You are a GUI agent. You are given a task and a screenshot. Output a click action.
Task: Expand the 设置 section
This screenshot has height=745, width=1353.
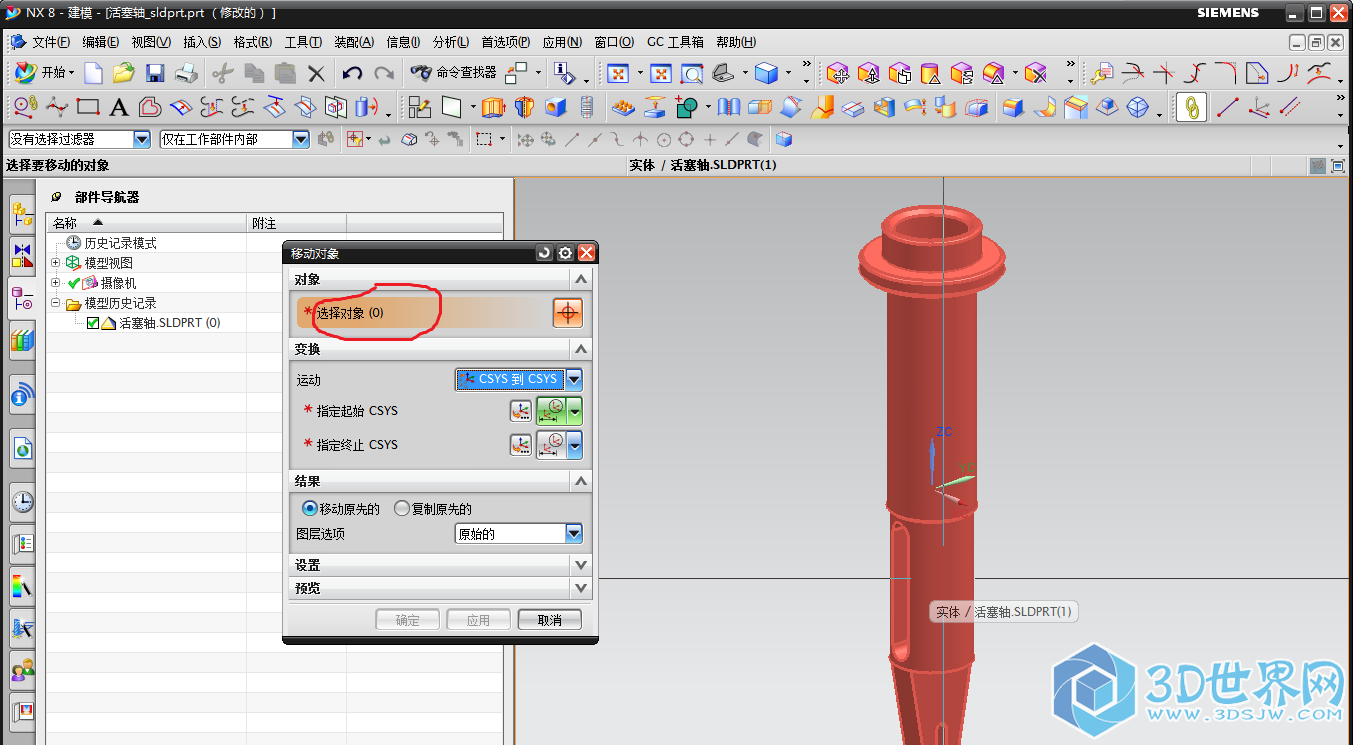click(x=581, y=565)
